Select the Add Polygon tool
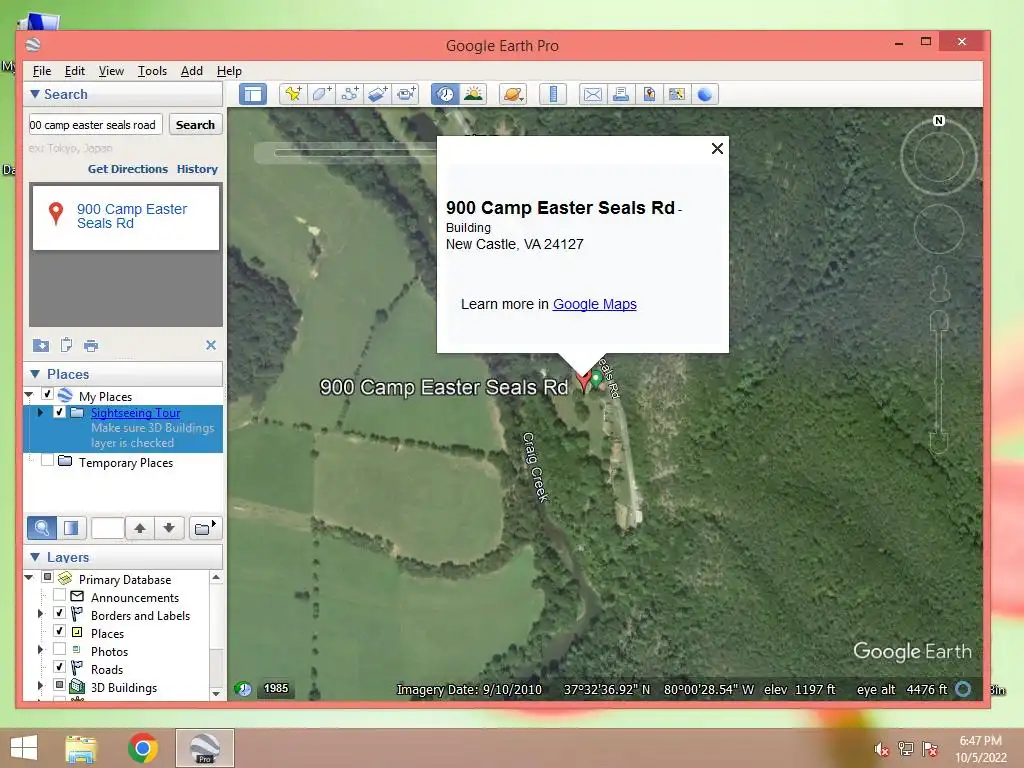 click(x=321, y=94)
